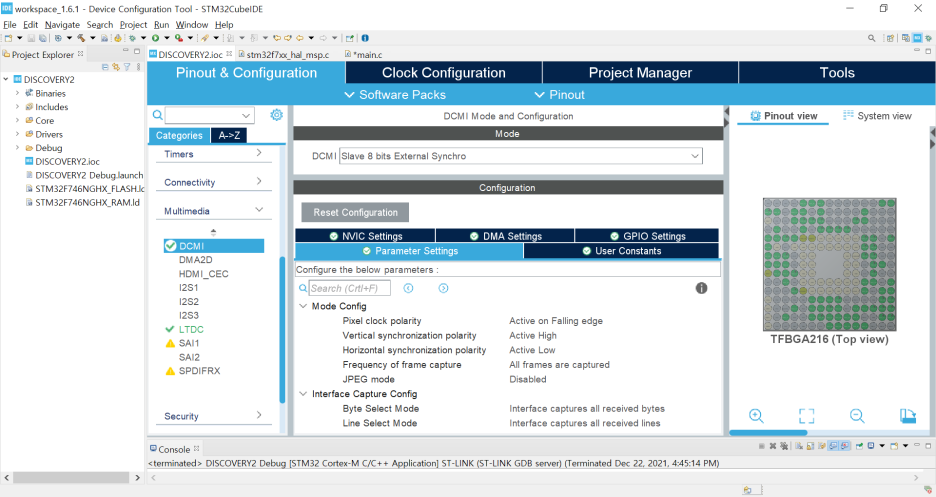Click the rotate pinout view icon
The height and width of the screenshot is (497, 936).
click(908, 416)
